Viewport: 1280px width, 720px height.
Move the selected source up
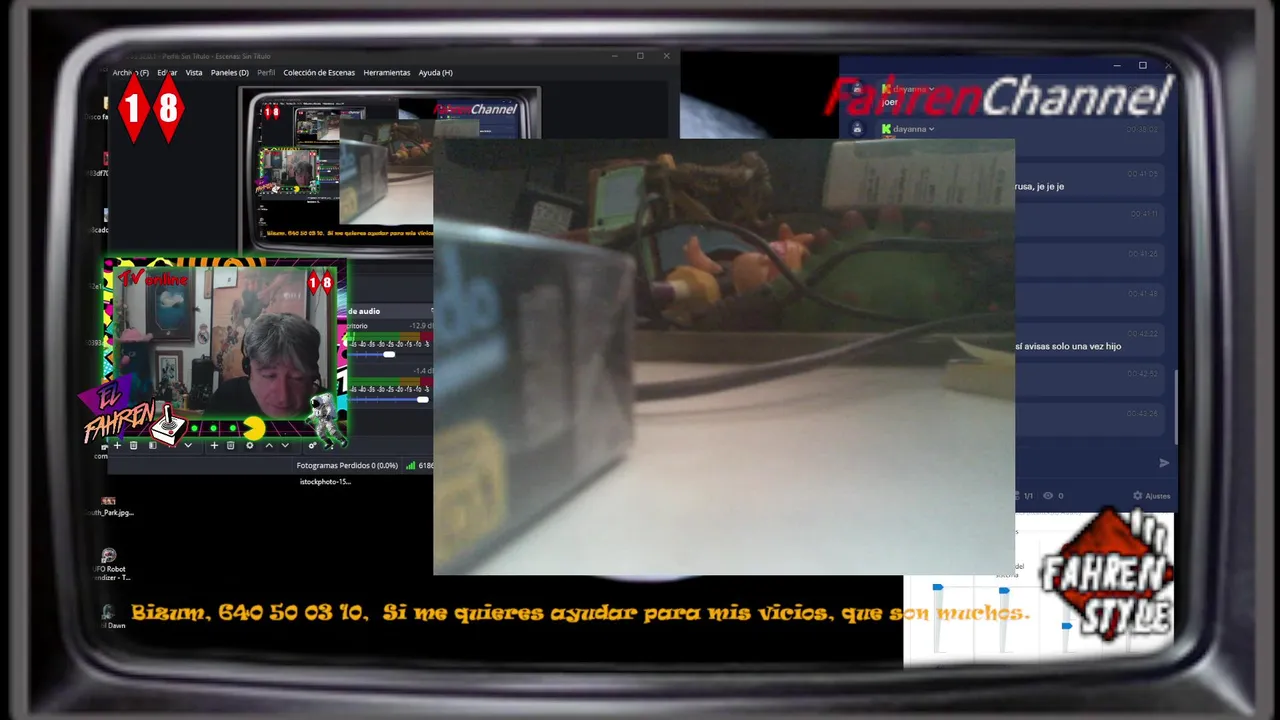pyautogui.click(x=269, y=446)
